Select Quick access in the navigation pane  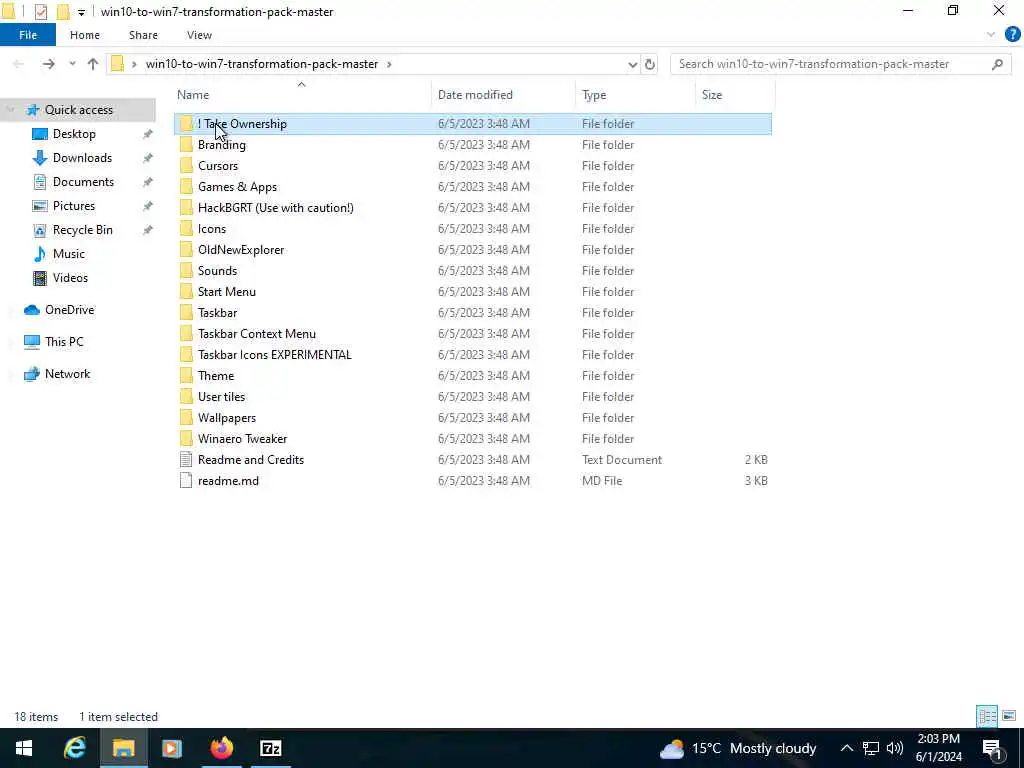(78, 110)
